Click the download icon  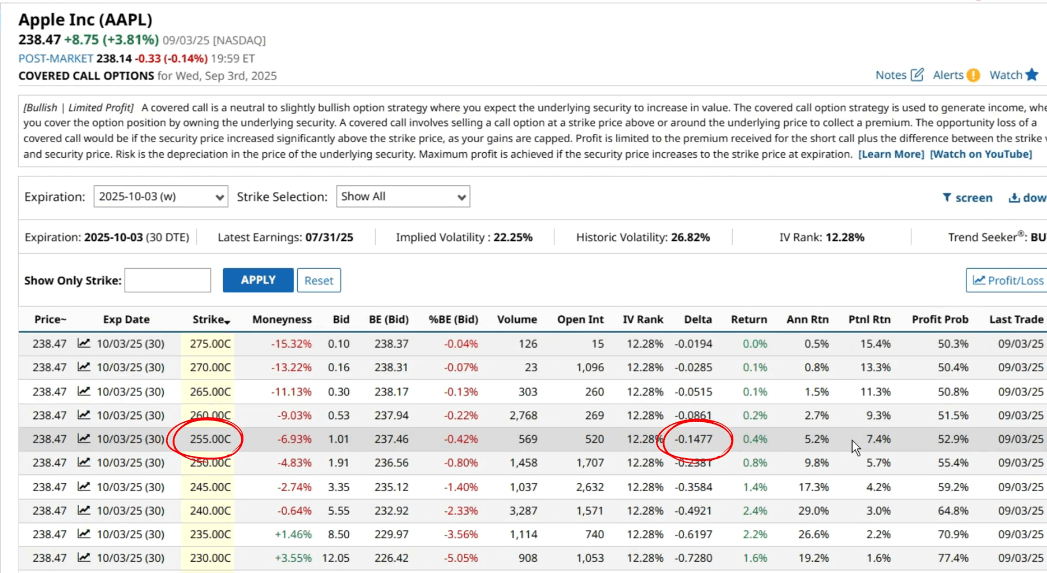point(1013,198)
